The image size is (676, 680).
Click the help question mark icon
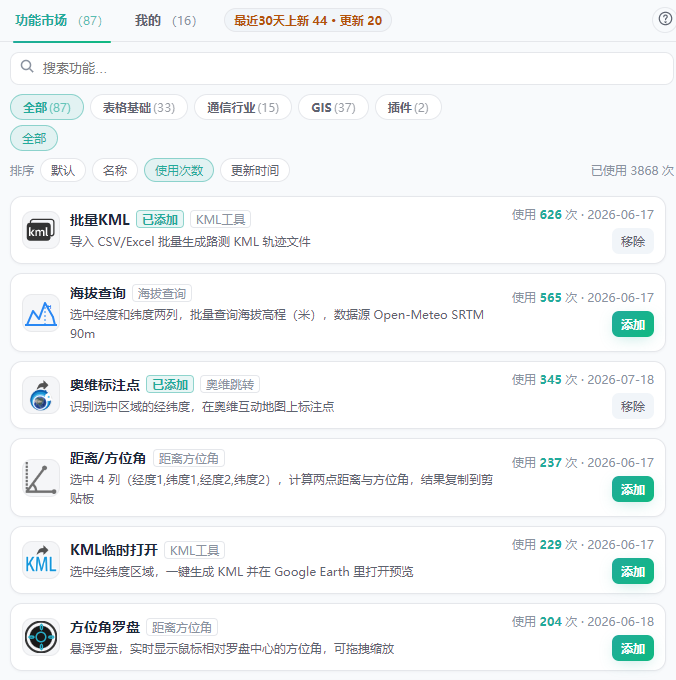[x=665, y=20]
